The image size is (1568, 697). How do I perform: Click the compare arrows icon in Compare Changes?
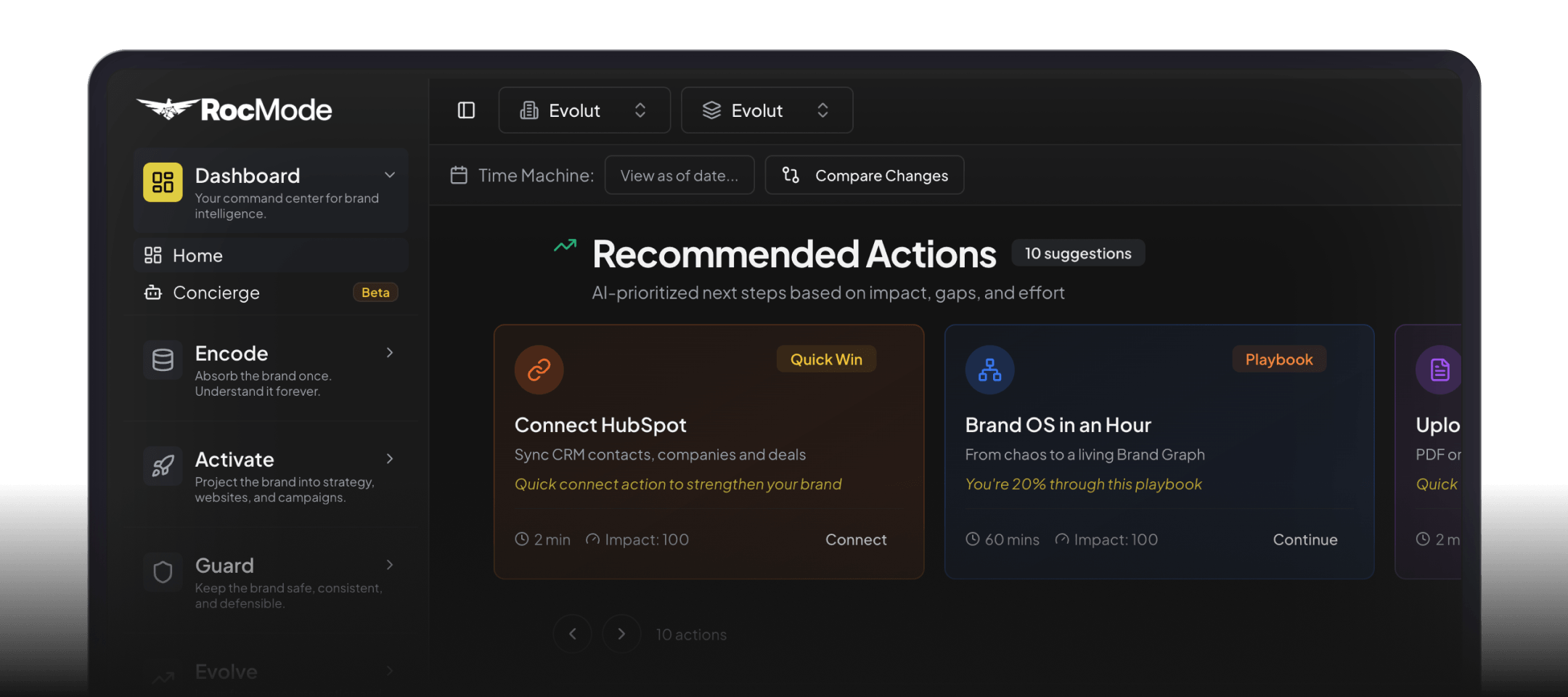[x=791, y=175]
